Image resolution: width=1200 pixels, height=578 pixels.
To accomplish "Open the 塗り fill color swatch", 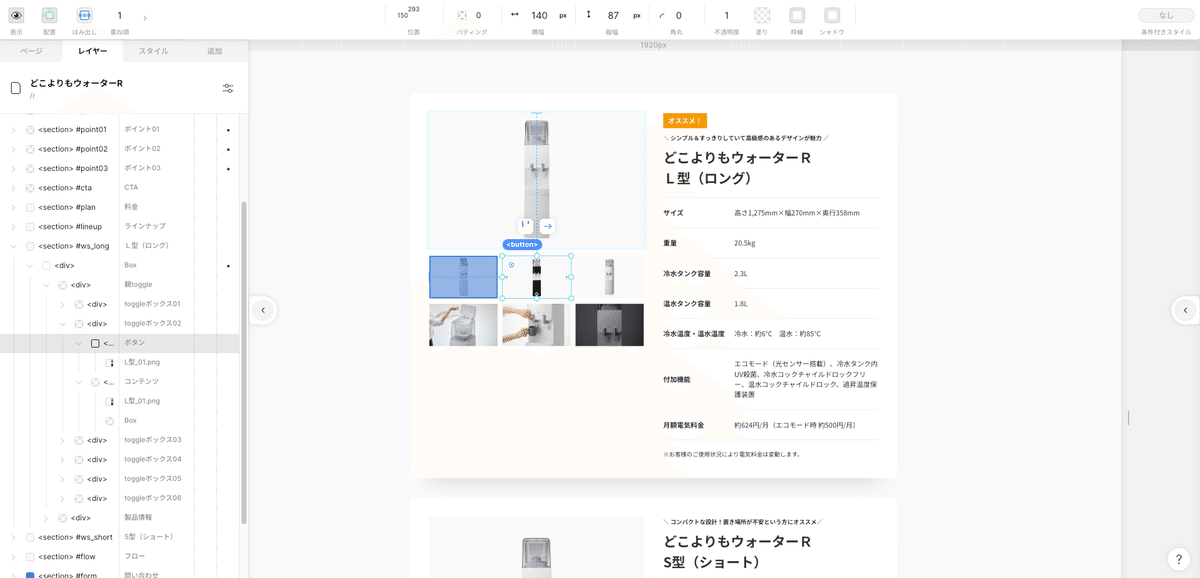I will tap(762, 15).
